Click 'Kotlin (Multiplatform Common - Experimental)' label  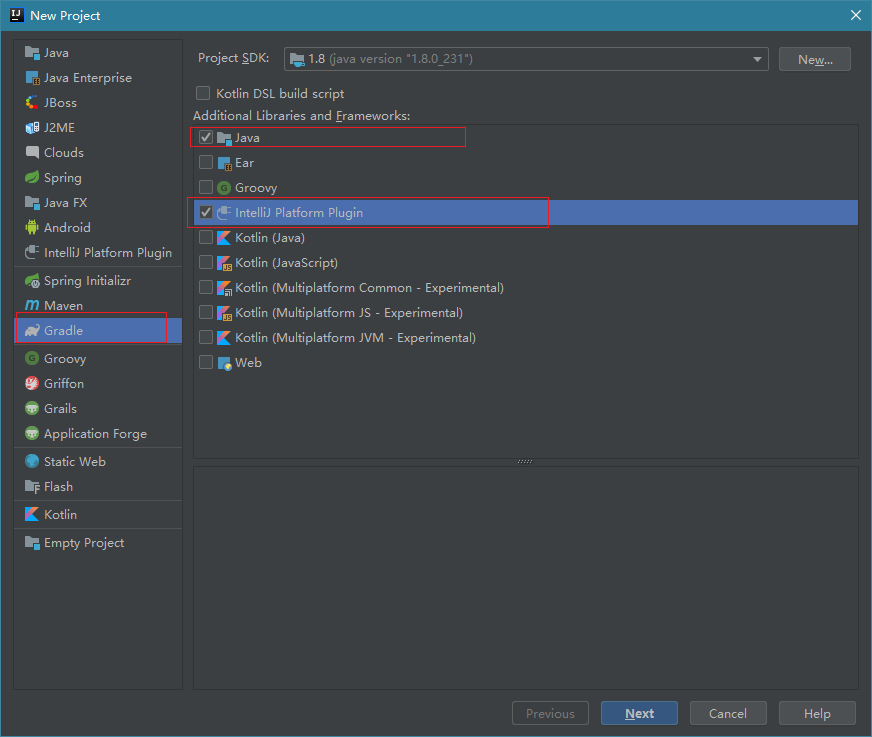tap(369, 288)
